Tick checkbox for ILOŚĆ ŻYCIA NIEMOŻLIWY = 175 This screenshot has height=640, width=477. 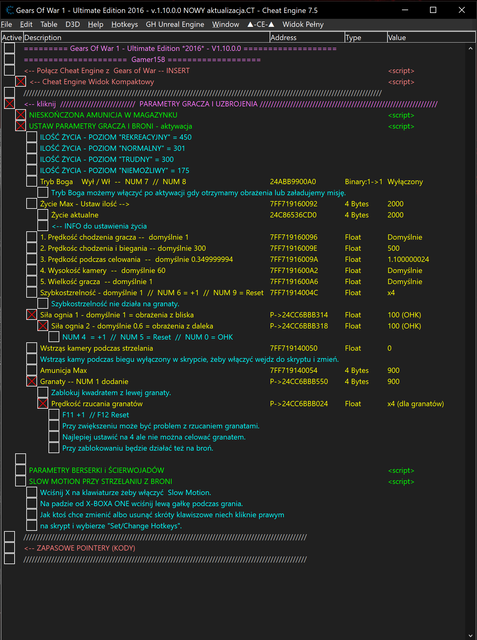[31, 171]
